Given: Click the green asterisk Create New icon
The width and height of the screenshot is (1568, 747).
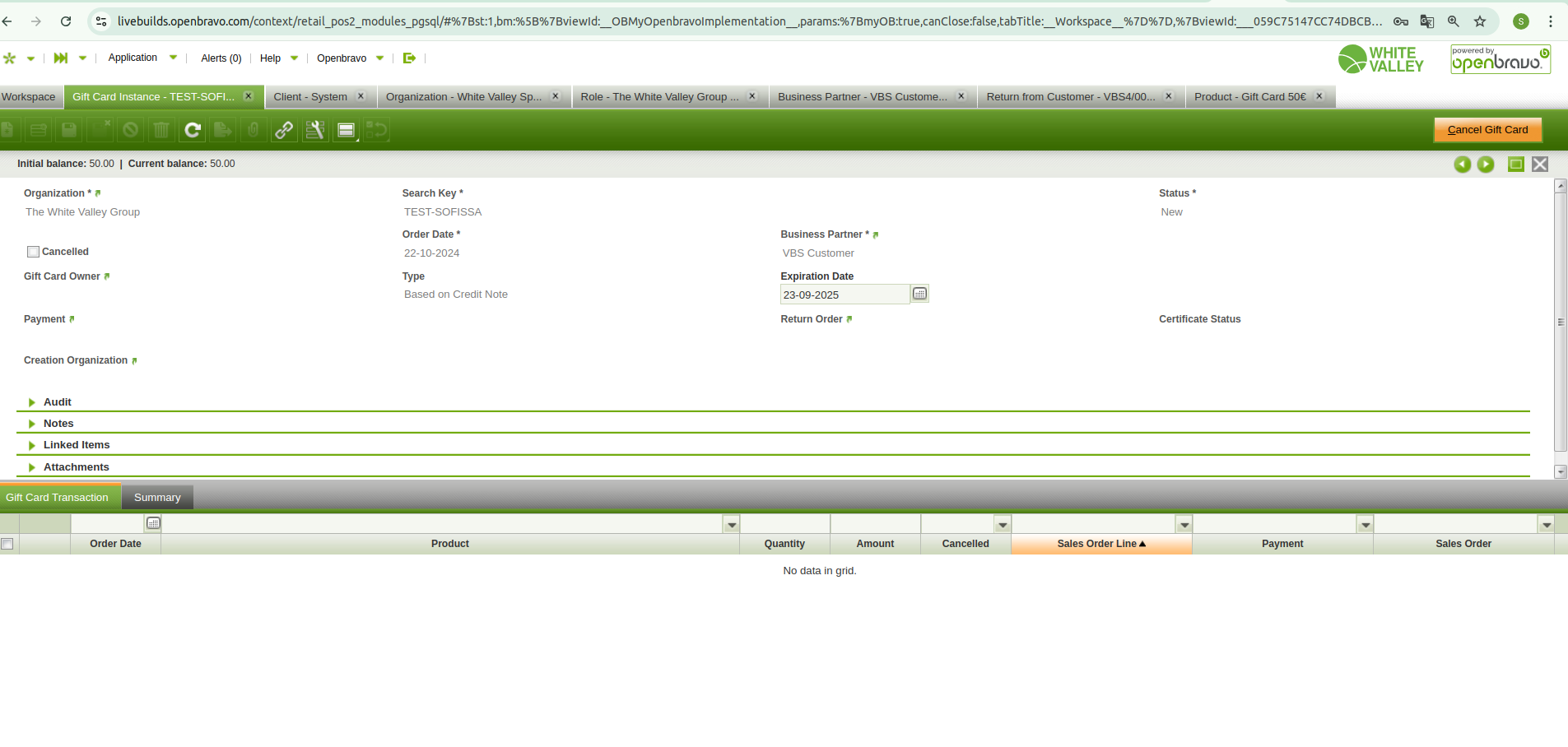Looking at the screenshot, I should pos(10,58).
